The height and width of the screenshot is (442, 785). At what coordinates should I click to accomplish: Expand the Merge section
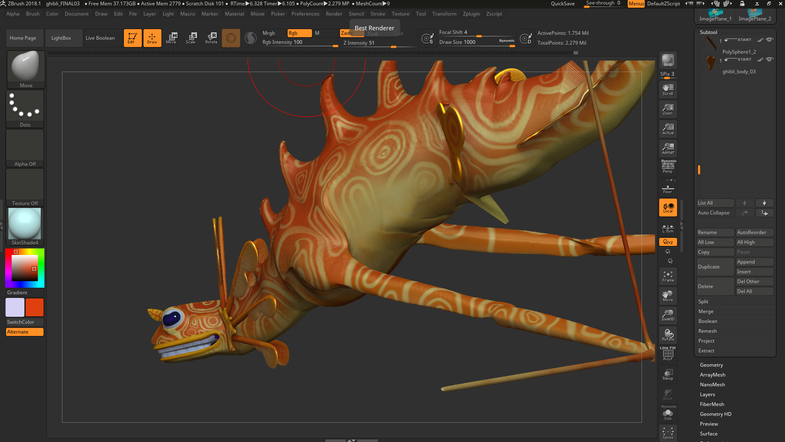click(706, 311)
